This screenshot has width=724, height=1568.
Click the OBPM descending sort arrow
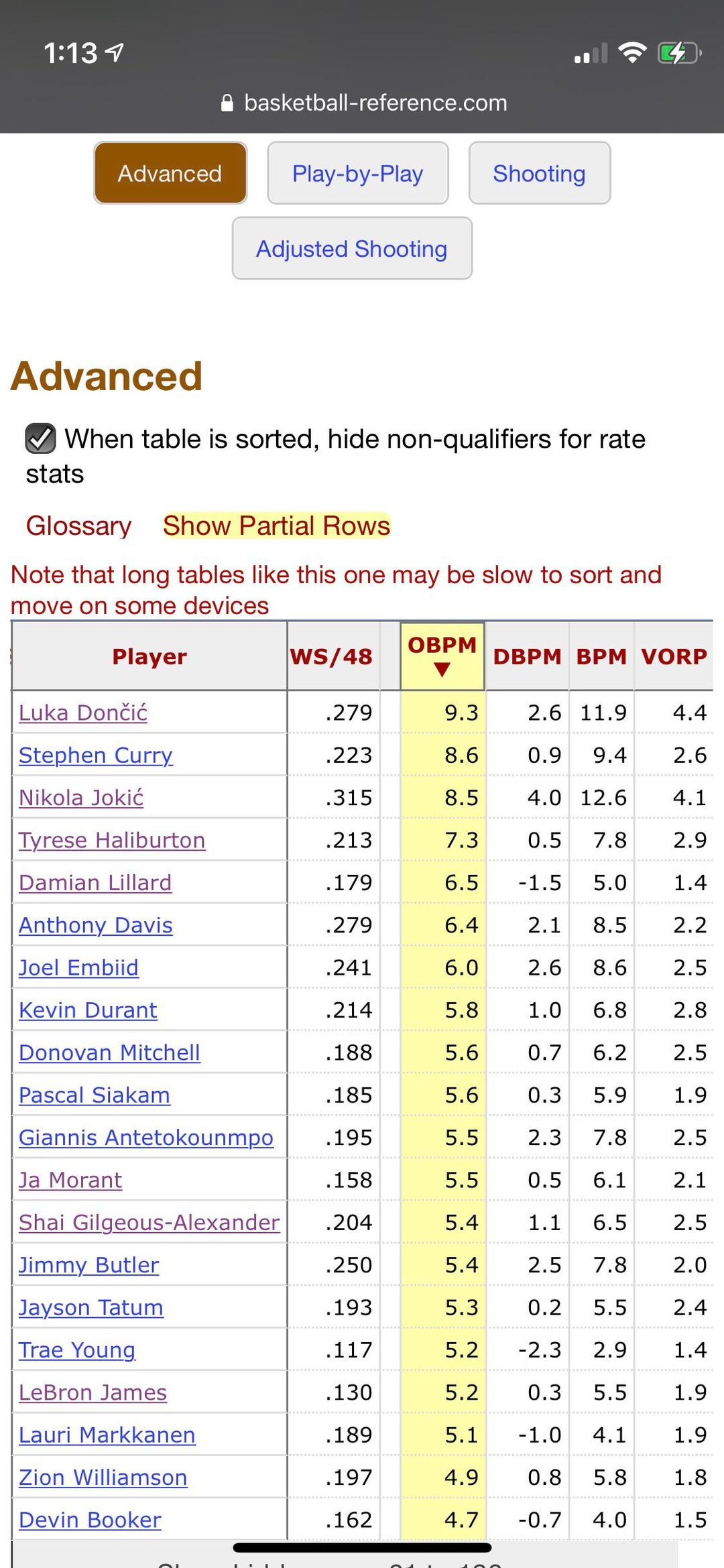(442, 669)
